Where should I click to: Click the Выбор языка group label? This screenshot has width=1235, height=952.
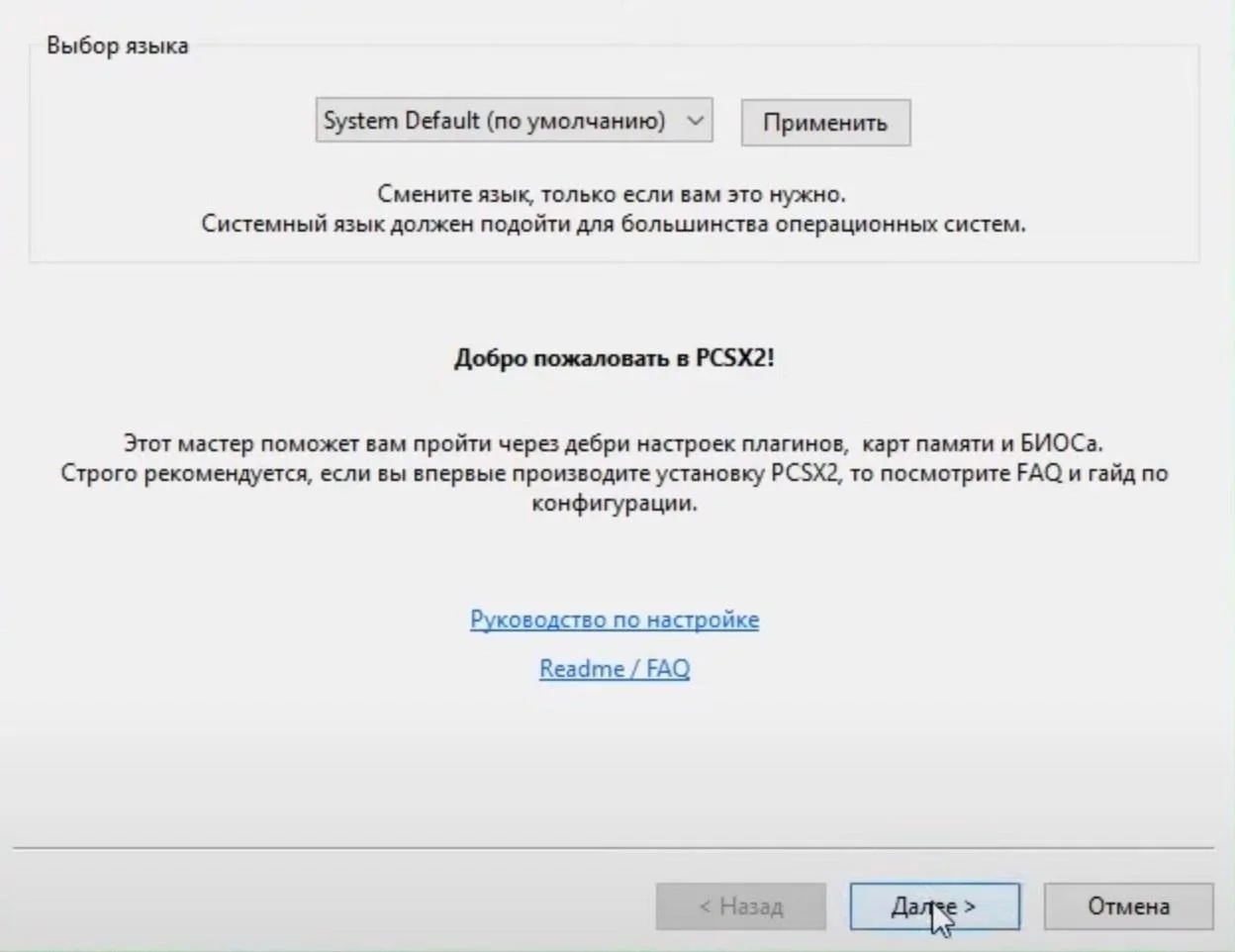(x=117, y=46)
